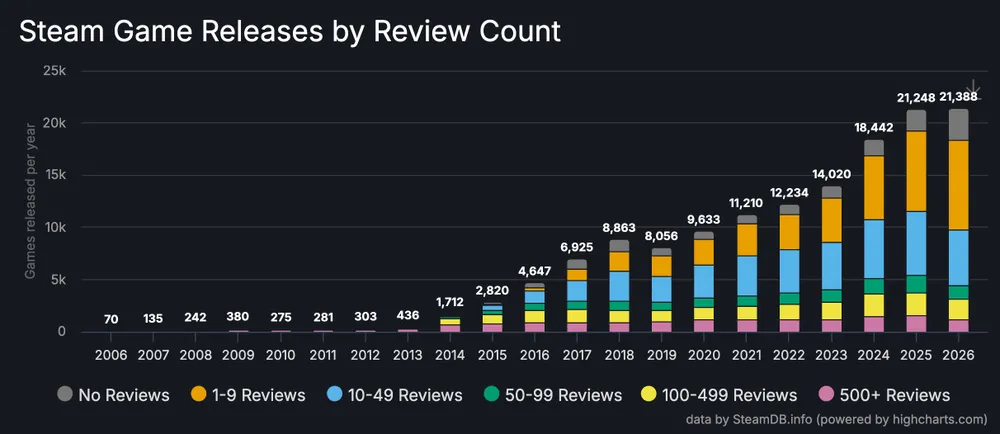Click the 25k y-axis label

[x=54, y=71]
